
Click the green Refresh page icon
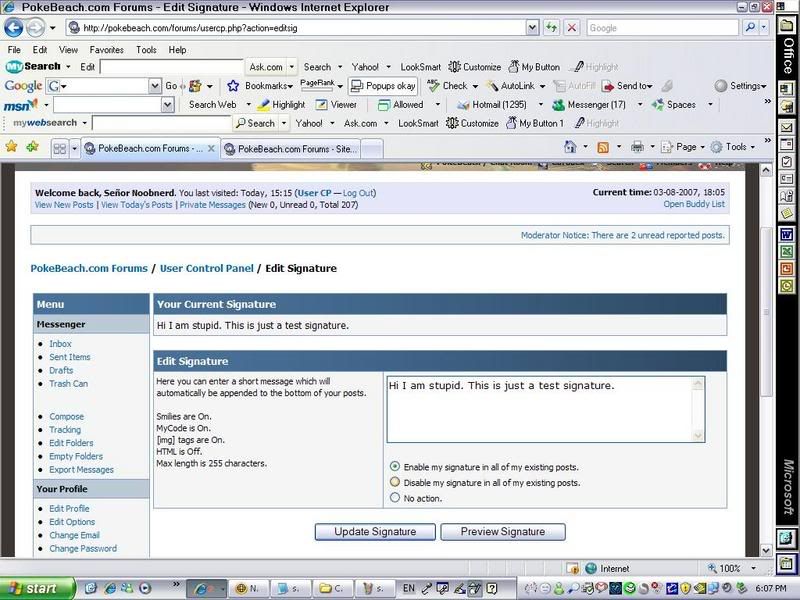551,28
